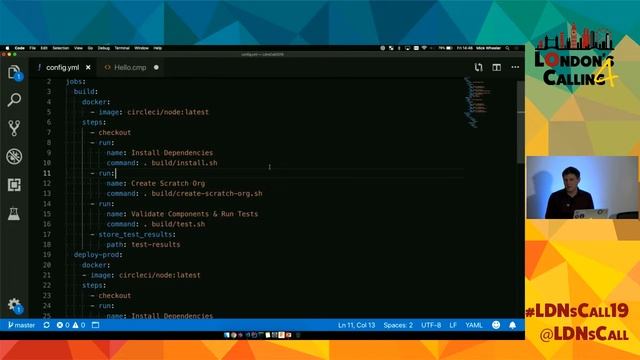This screenshot has height=360, width=640.
Task: Click line number 19 in the gutter
Action: (47, 255)
